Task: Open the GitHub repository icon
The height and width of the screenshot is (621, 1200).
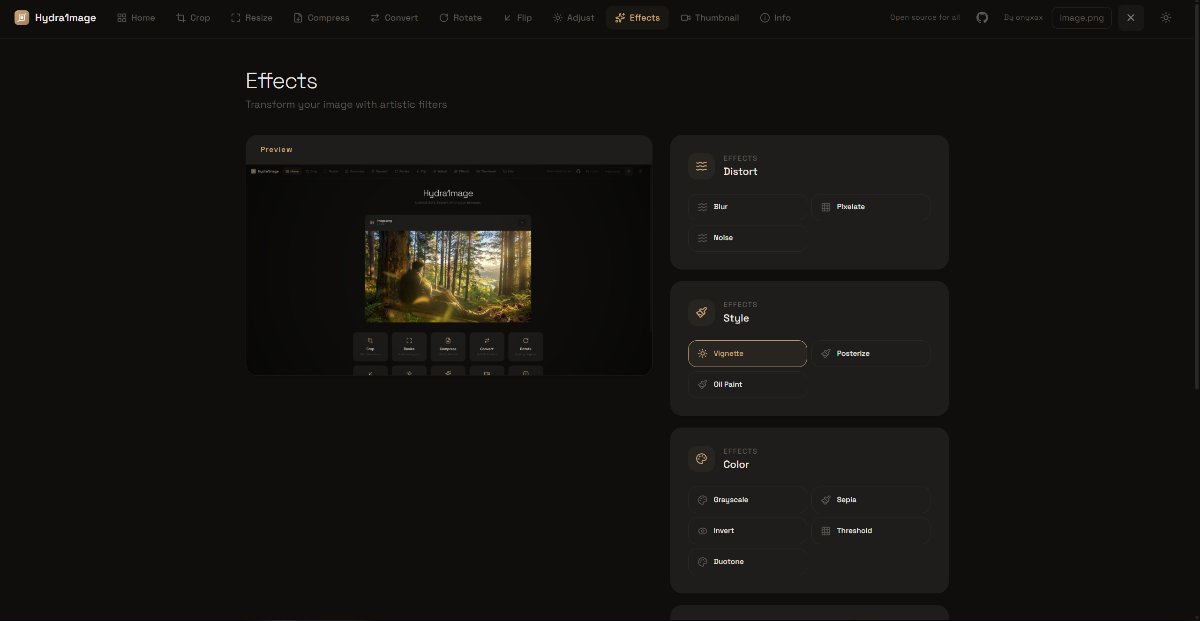Action: (982, 18)
